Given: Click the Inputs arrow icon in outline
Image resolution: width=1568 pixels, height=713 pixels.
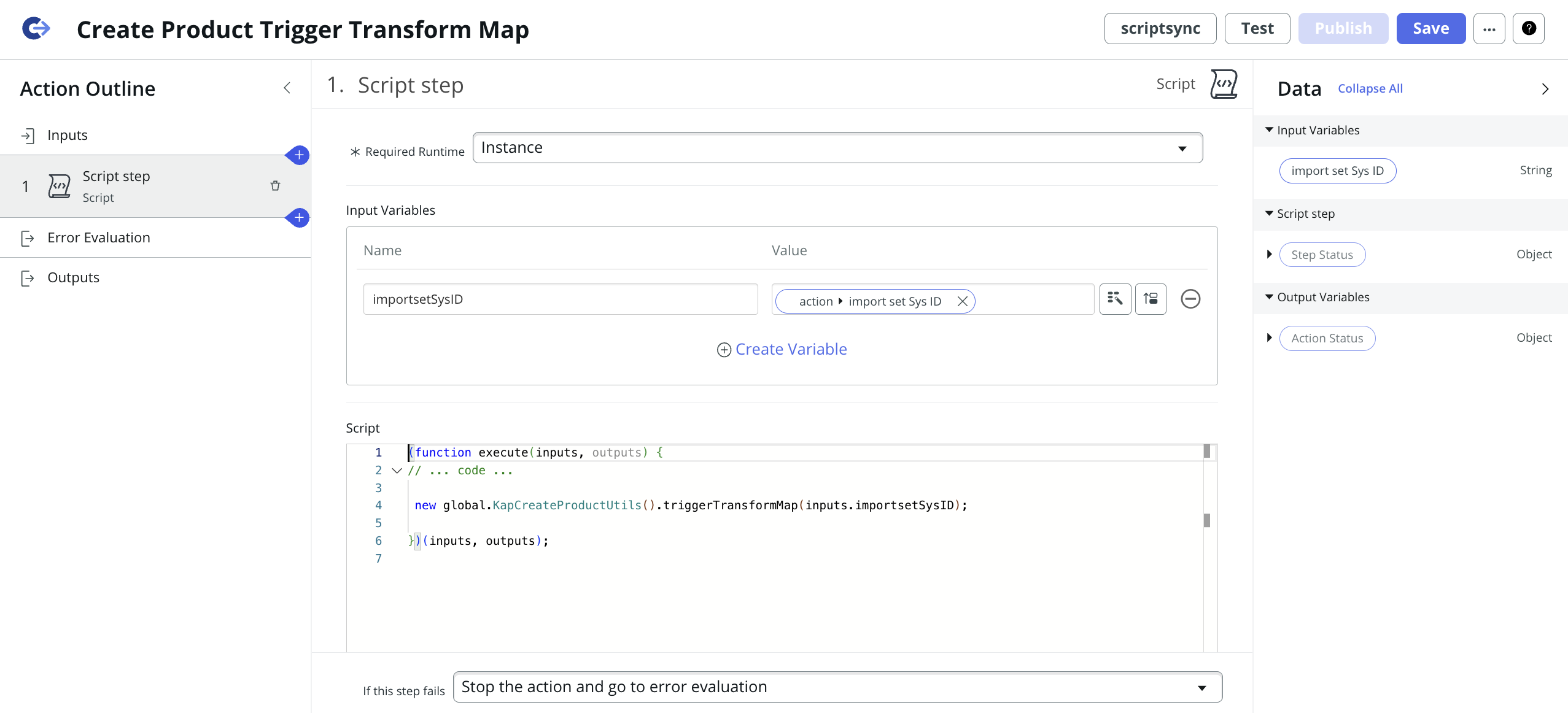Looking at the screenshot, I should click(28, 136).
